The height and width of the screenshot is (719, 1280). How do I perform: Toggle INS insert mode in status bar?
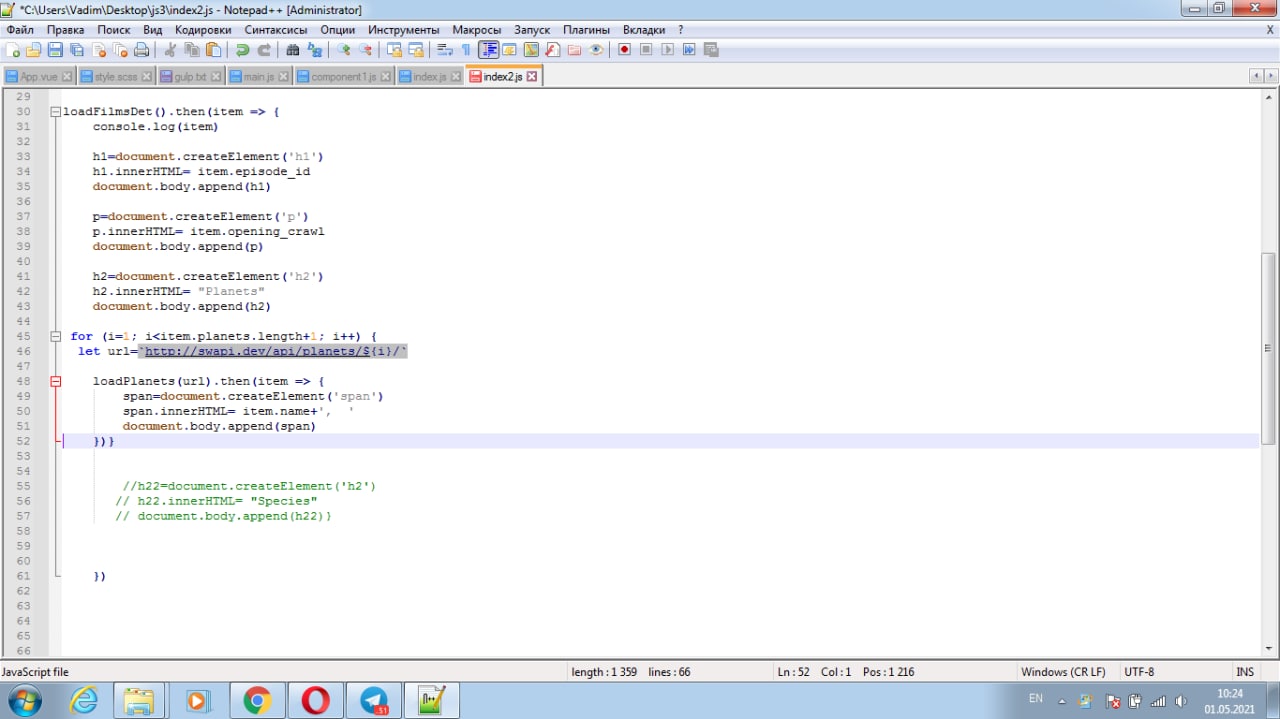[x=1244, y=672]
